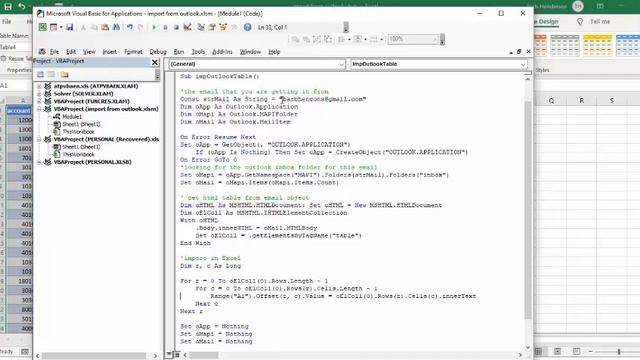The height and width of the screenshot is (360, 640).
Task: Select ThisWorkbook under PERSONAL (Recovered) project
Action: pyautogui.click(x=78, y=155)
